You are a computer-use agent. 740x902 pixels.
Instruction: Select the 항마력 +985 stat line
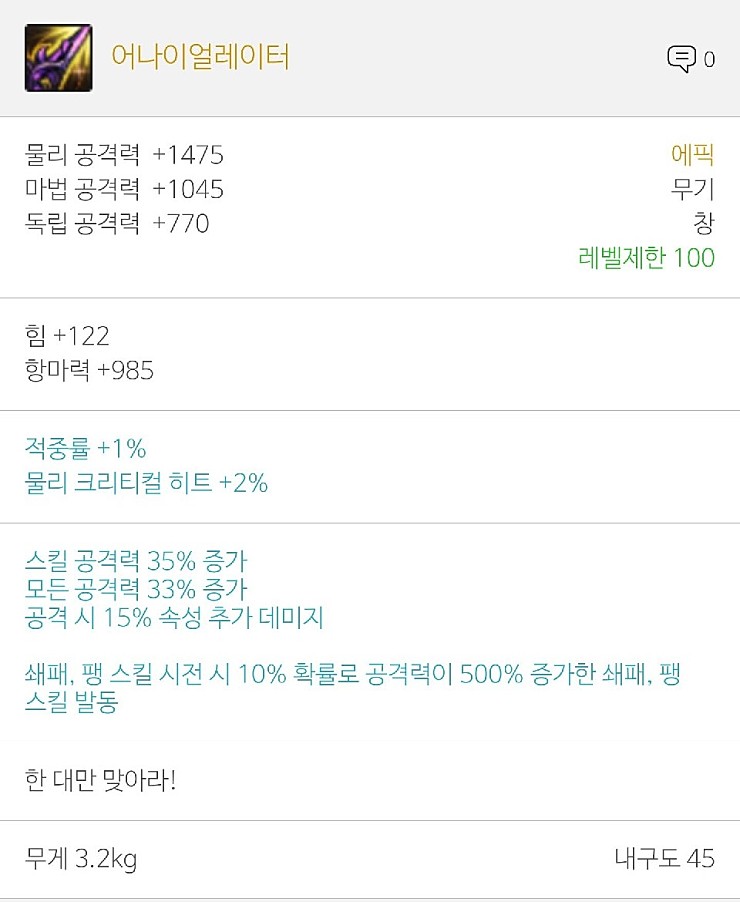89,371
